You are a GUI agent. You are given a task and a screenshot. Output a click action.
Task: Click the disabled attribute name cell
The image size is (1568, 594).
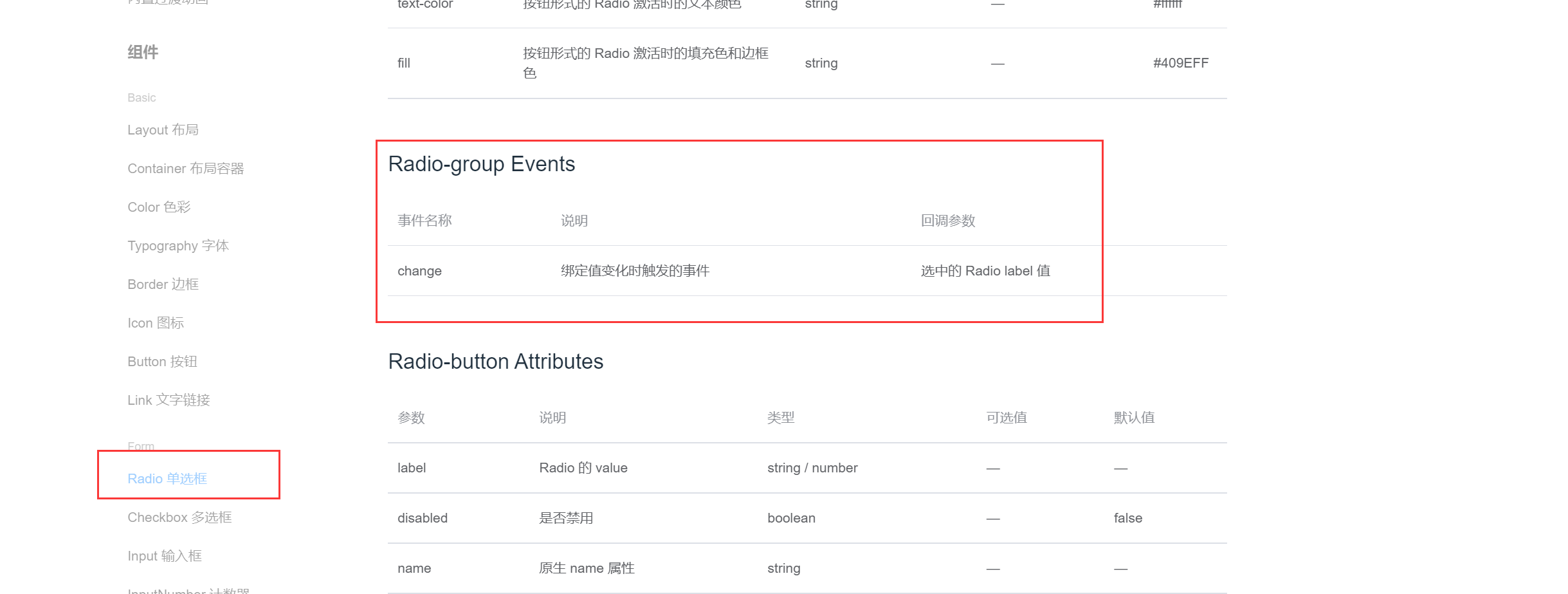(422, 518)
